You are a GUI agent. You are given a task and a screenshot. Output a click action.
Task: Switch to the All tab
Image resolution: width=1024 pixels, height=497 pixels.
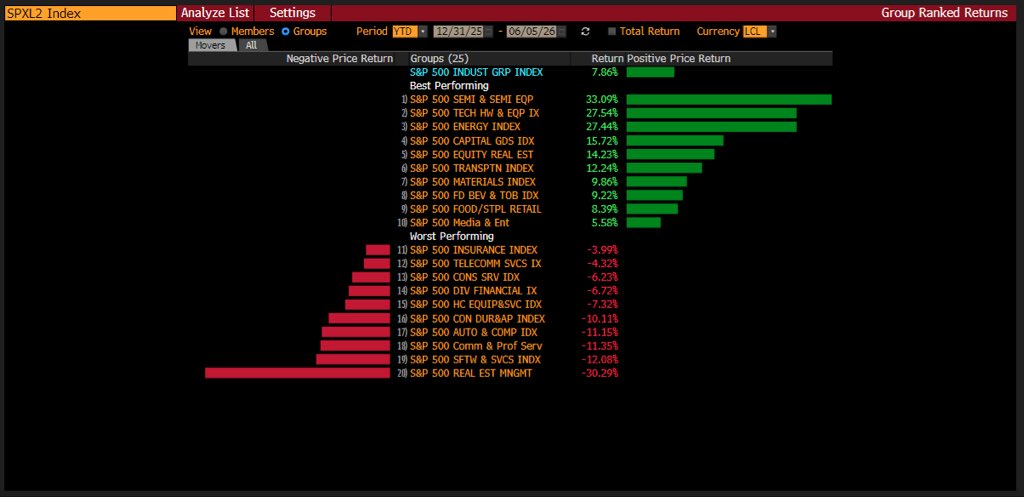point(251,45)
